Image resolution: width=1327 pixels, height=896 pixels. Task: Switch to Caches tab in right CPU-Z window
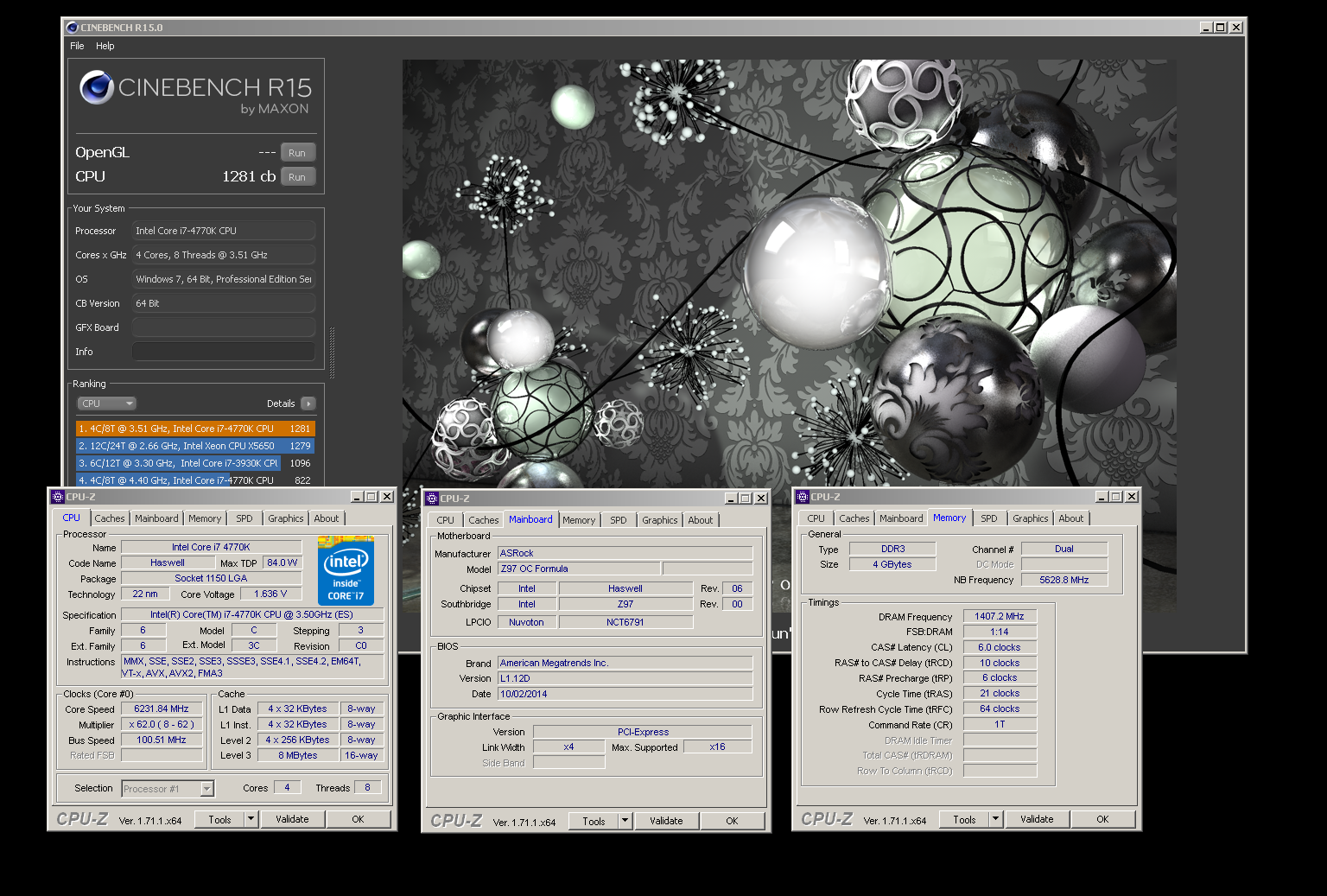pyautogui.click(x=854, y=518)
